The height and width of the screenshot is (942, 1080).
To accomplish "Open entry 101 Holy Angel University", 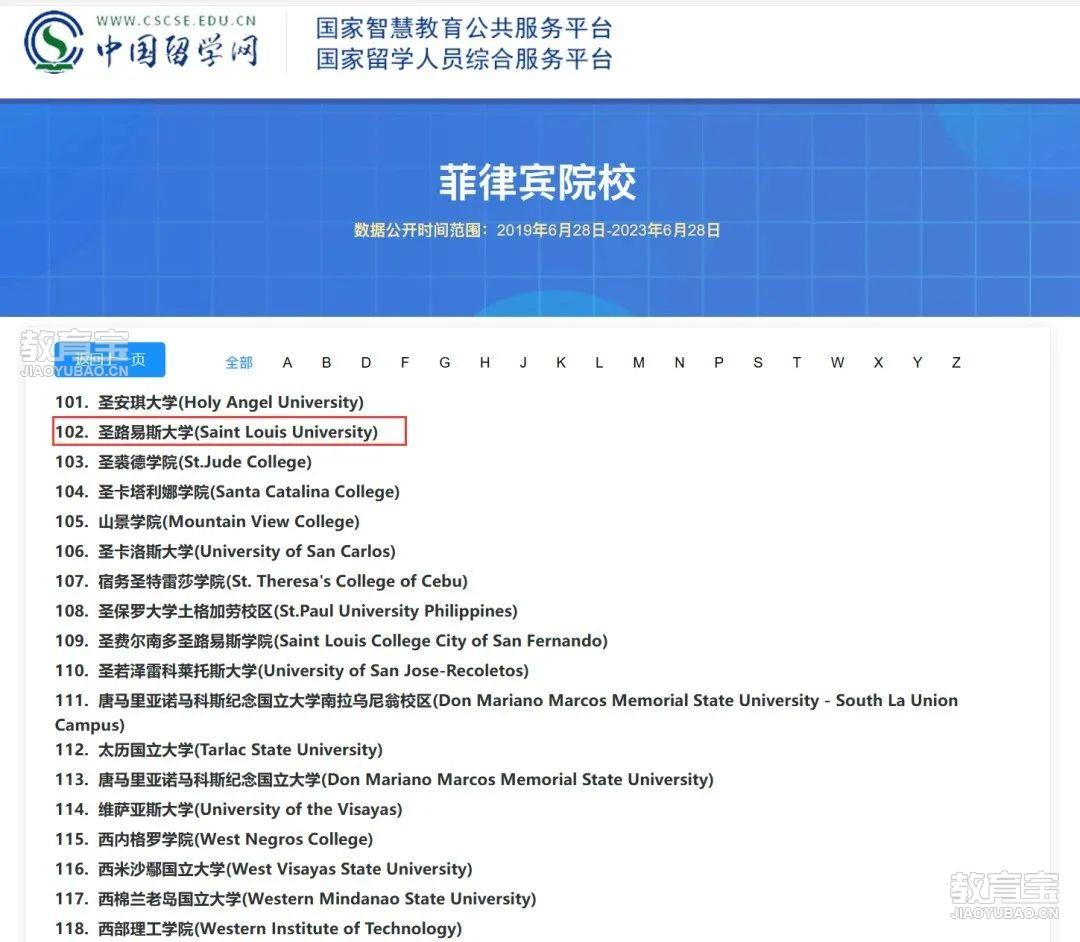I will tap(209, 402).
